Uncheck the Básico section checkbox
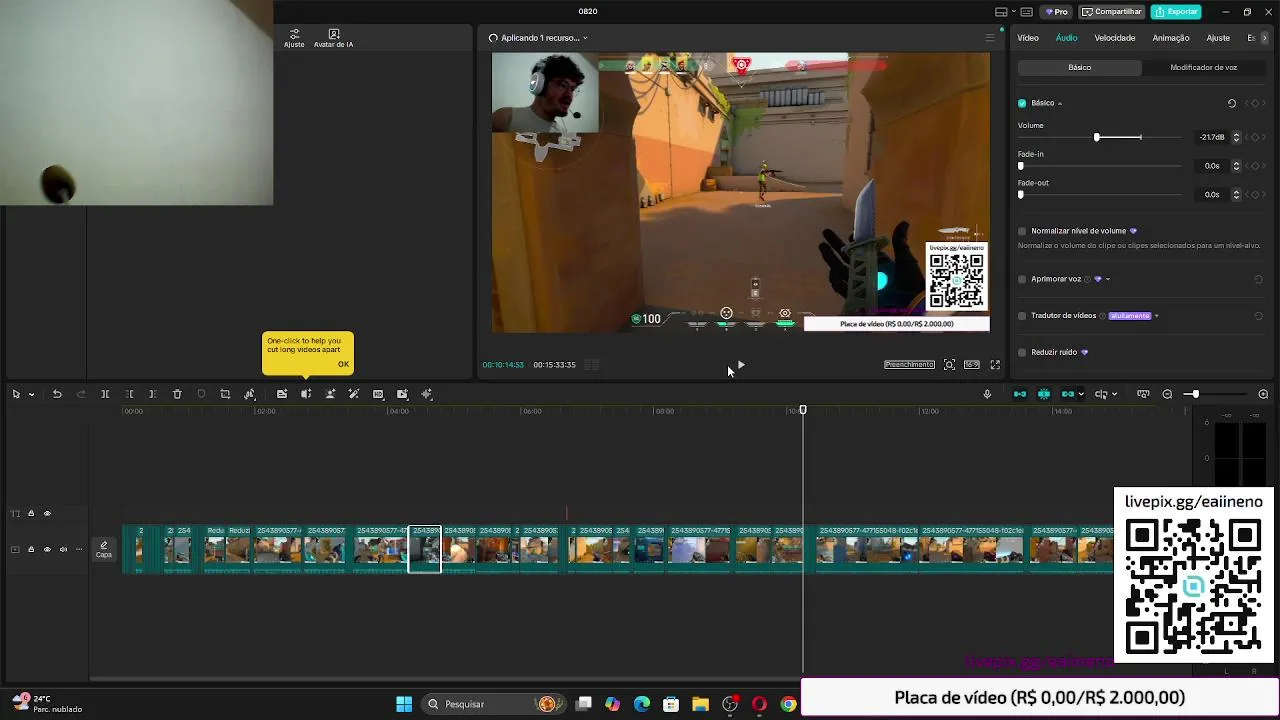 point(1022,103)
